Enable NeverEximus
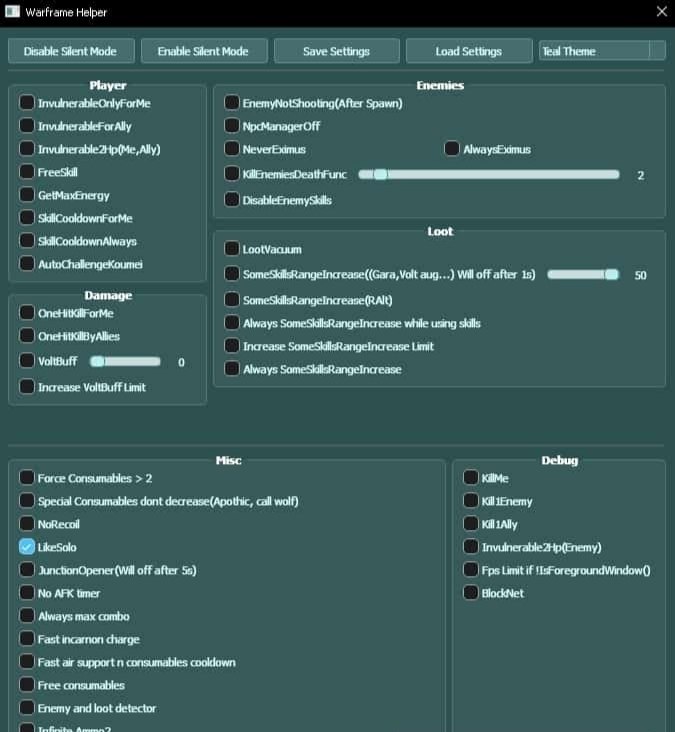Screen dimensions: 675x732 [x=232, y=148]
